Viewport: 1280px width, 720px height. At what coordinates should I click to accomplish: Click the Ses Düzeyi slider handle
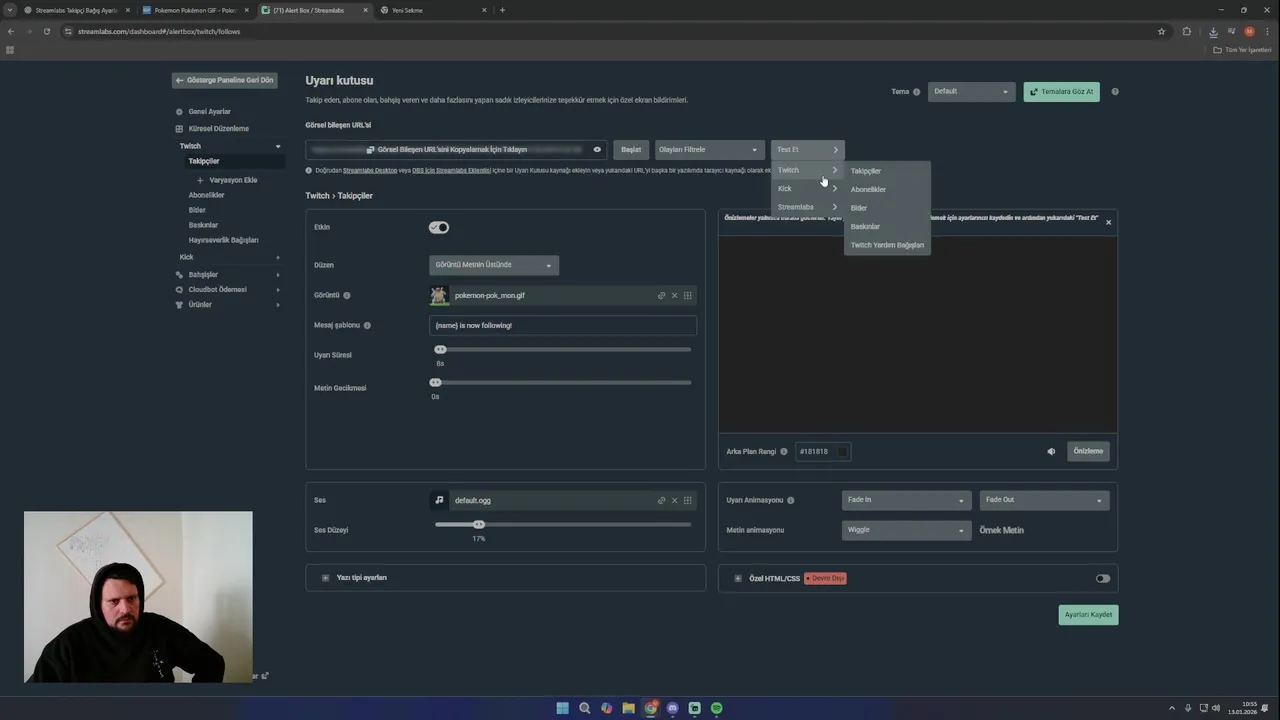[479, 525]
